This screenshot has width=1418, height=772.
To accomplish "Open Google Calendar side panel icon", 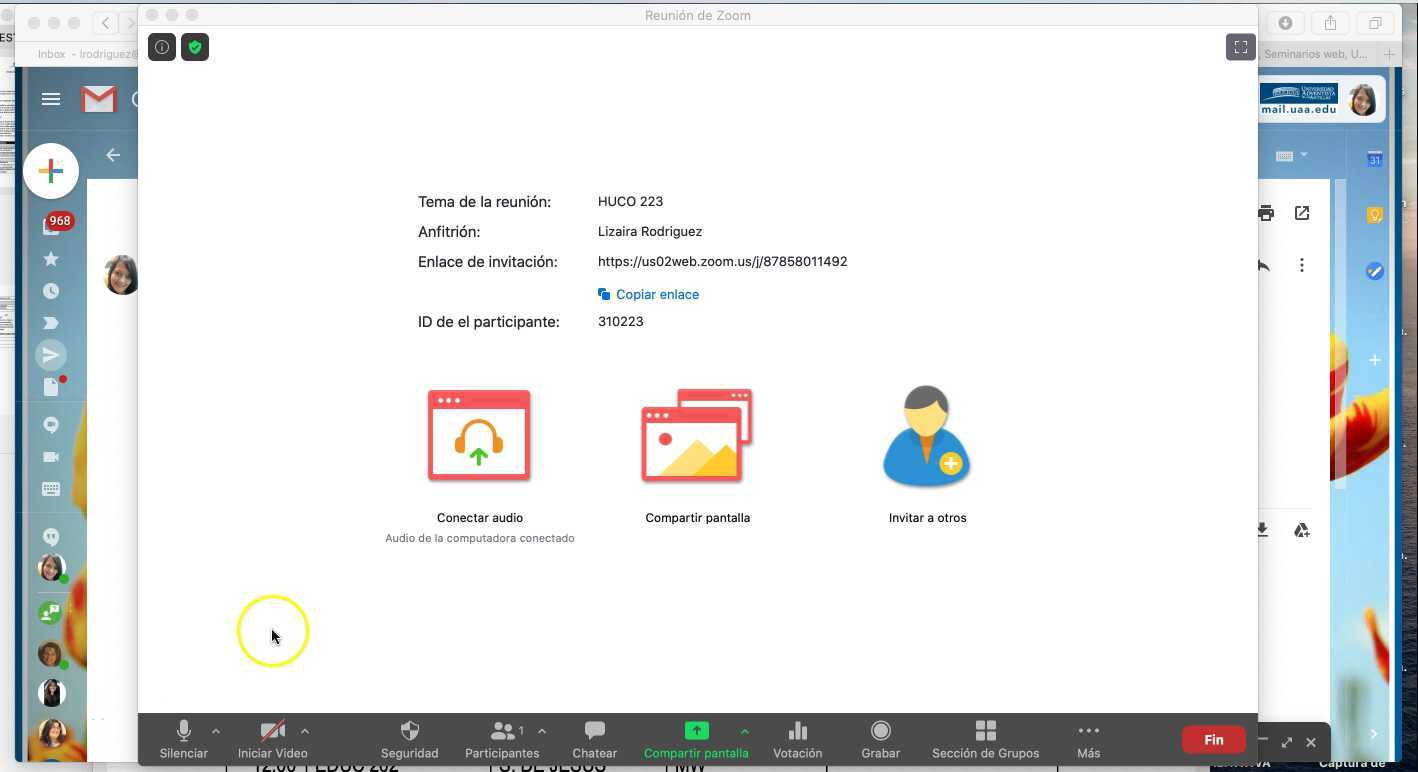I will point(1375,158).
